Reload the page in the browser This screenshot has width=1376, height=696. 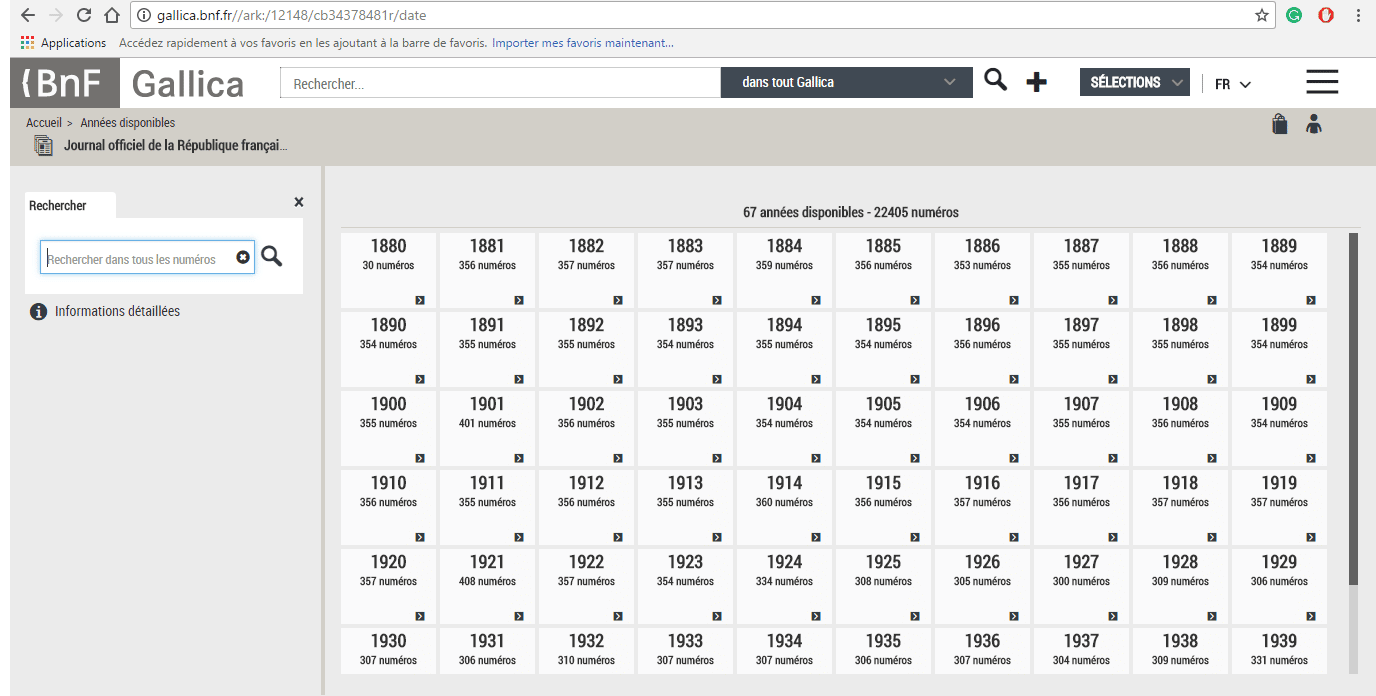(84, 15)
